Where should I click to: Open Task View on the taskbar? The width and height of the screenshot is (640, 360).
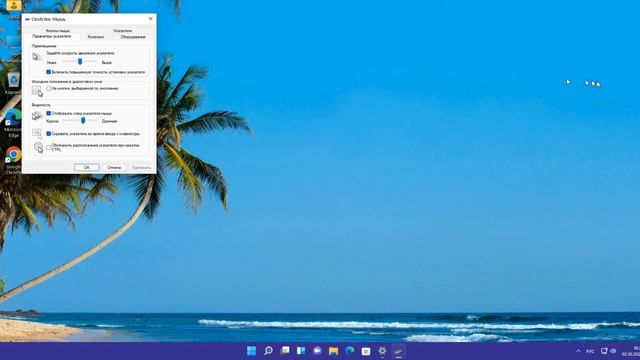[284, 351]
